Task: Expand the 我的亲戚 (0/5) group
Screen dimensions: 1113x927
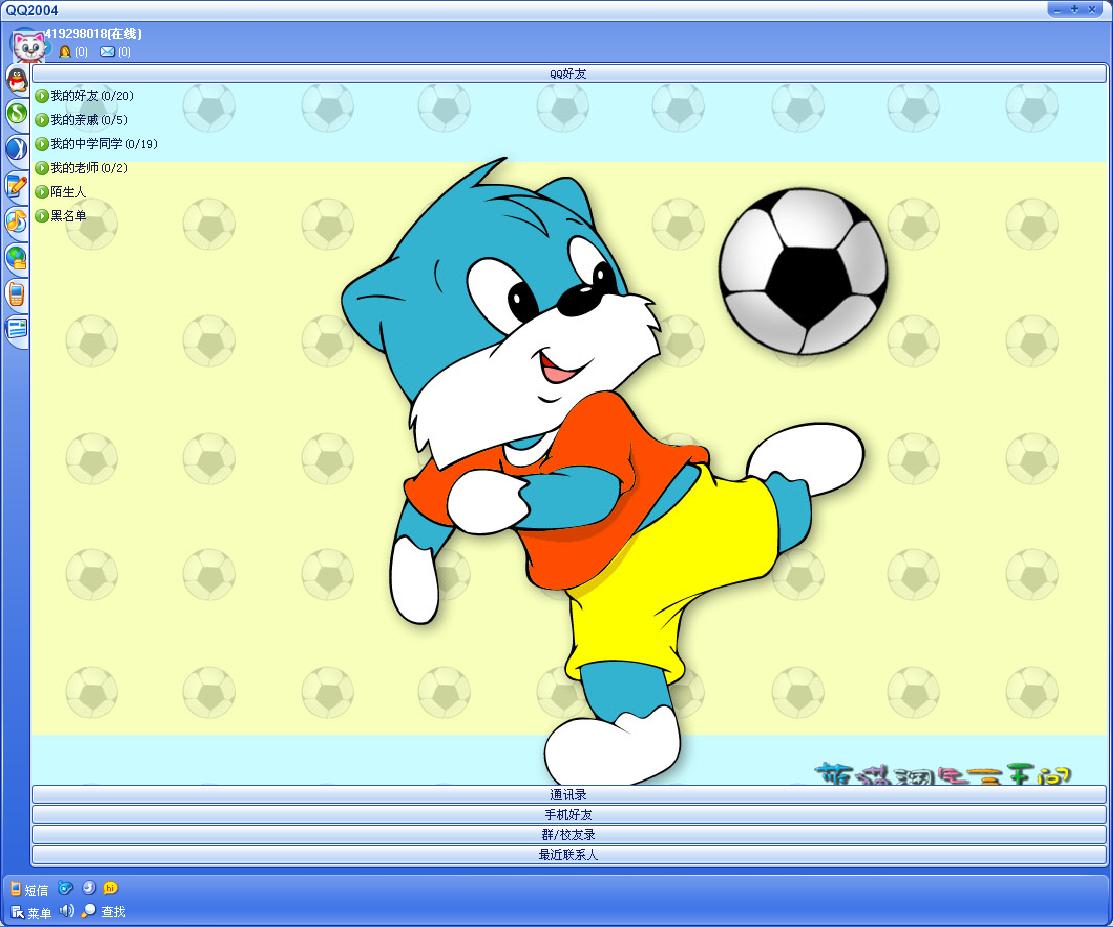Action: pyautogui.click(x=82, y=120)
